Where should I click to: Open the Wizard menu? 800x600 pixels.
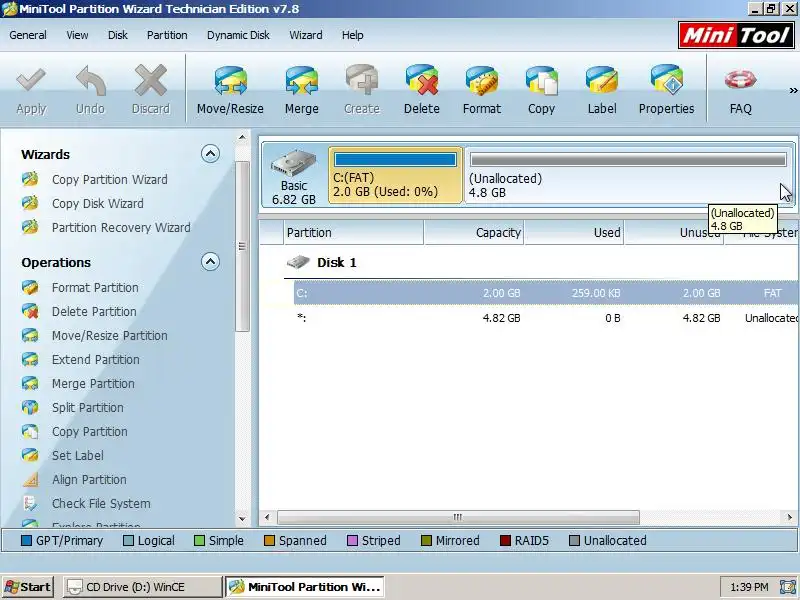[x=306, y=35]
